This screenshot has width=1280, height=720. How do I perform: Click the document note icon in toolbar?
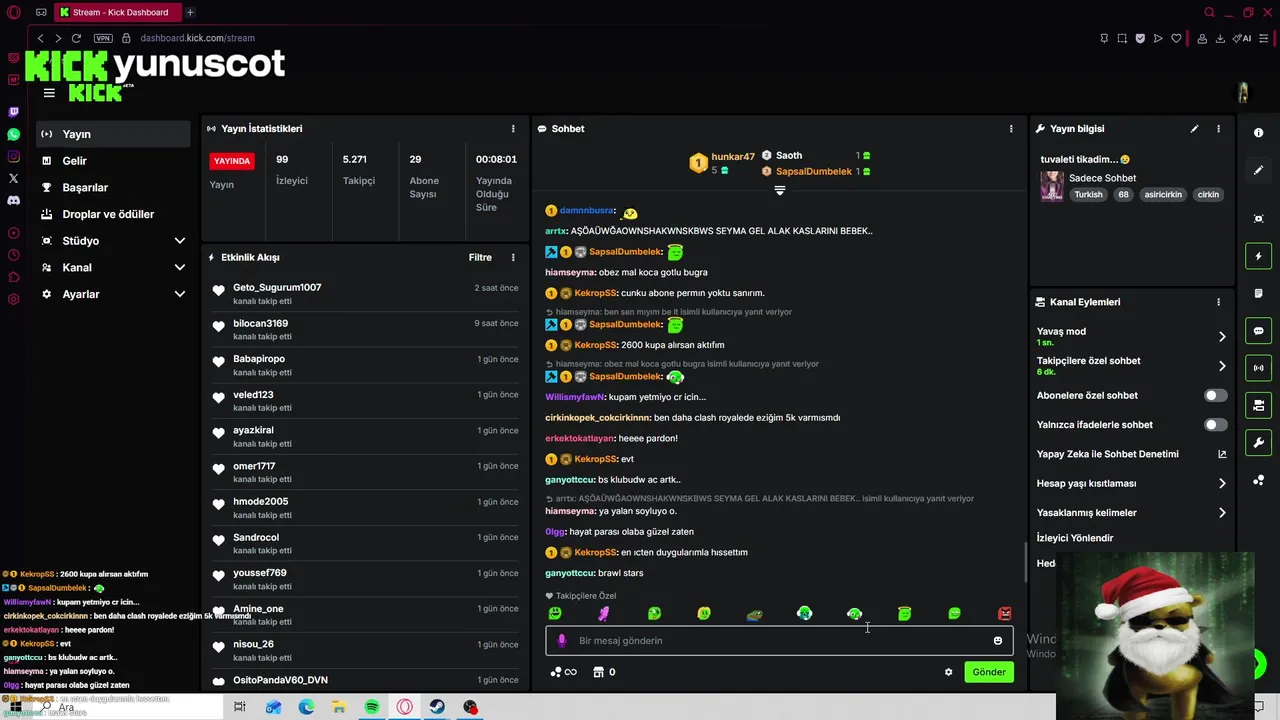pyautogui.click(x=1258, y=293)
